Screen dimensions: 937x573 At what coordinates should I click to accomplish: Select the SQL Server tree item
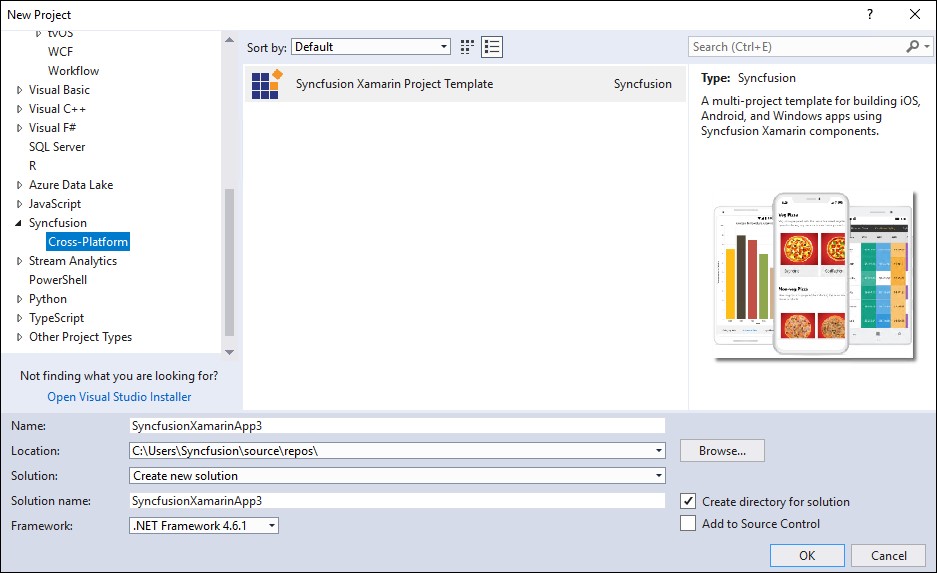(57, 147)
